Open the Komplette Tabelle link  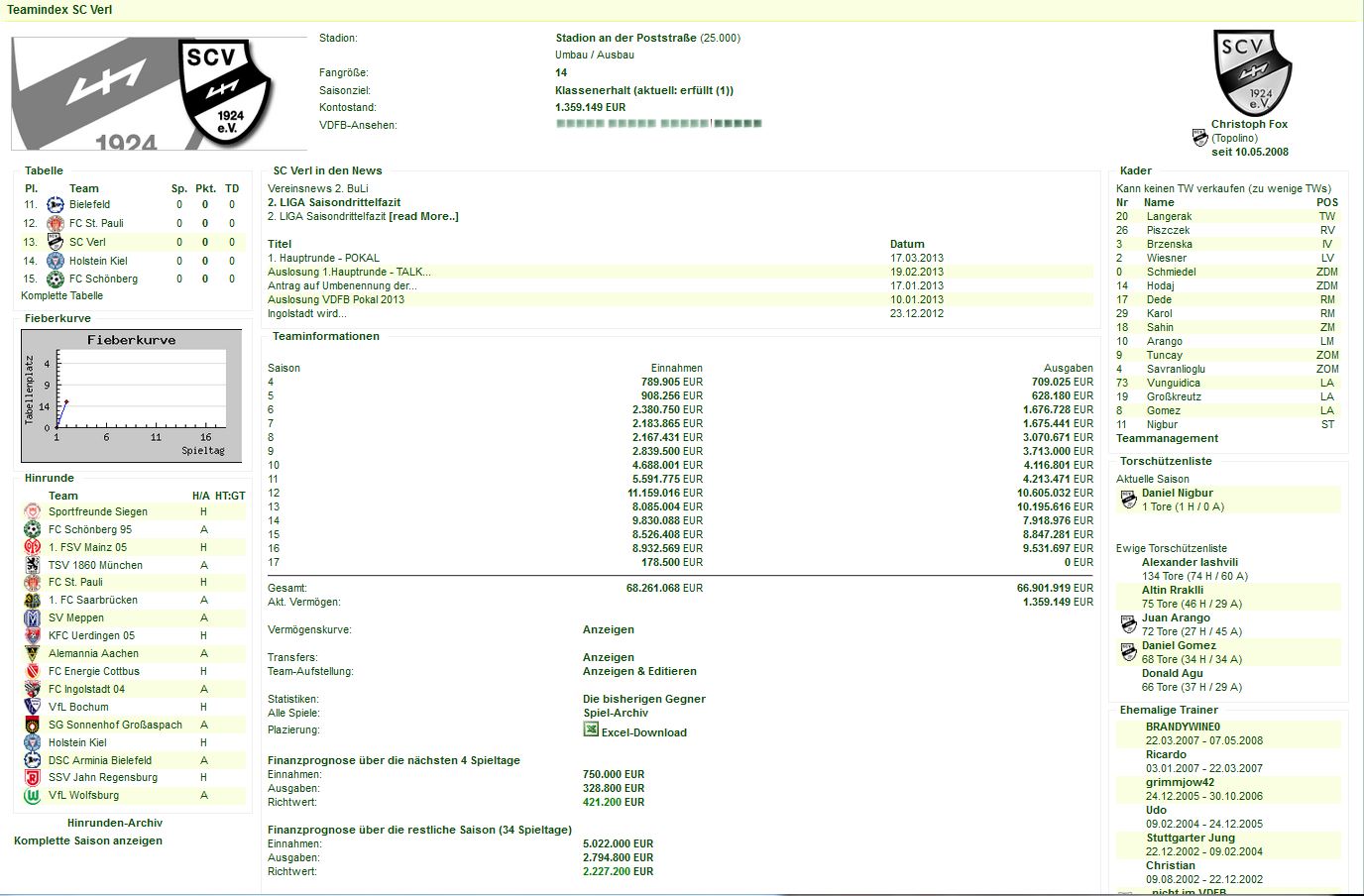tap(62, 296)
